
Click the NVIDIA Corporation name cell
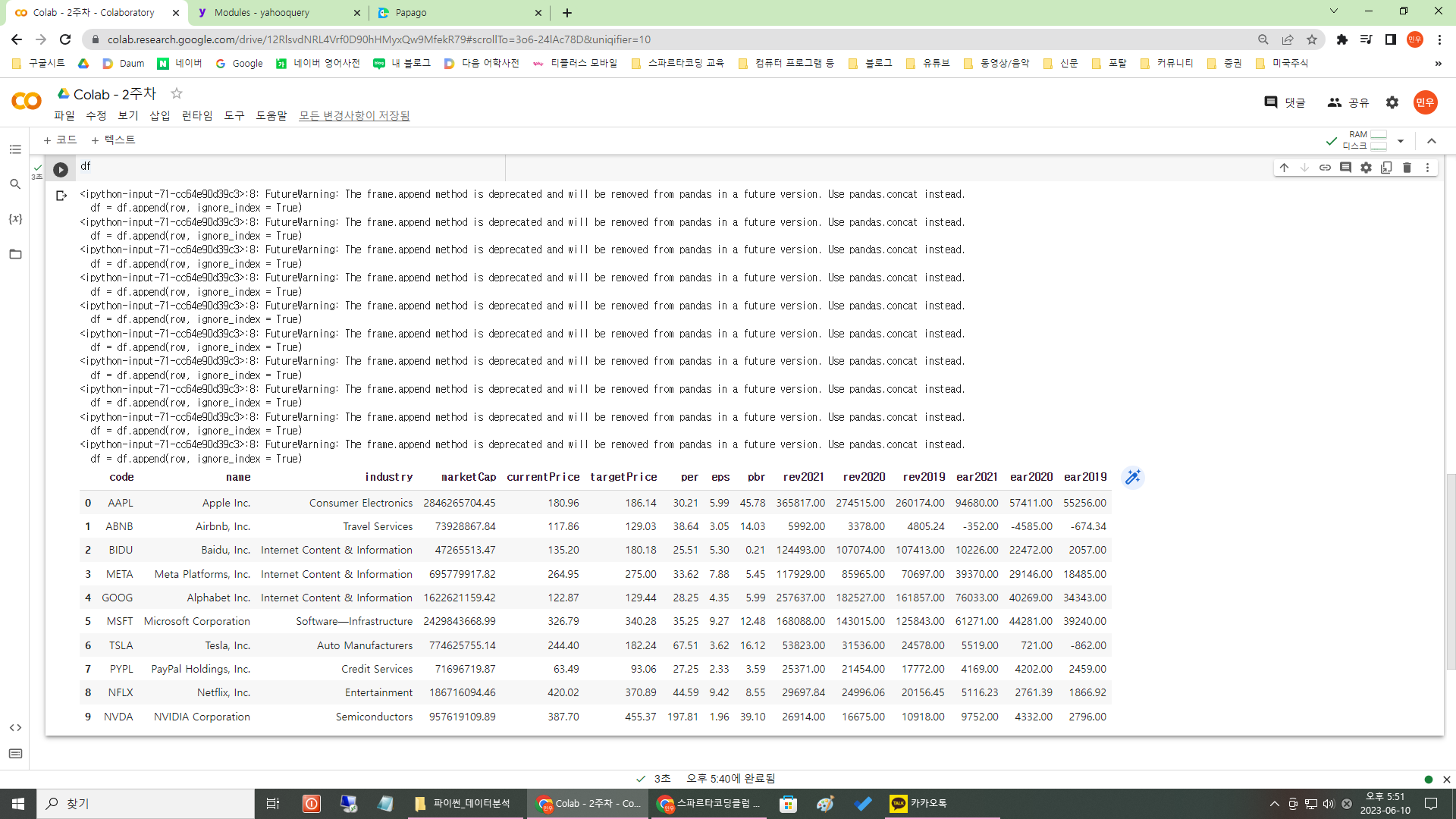point(202,717)
